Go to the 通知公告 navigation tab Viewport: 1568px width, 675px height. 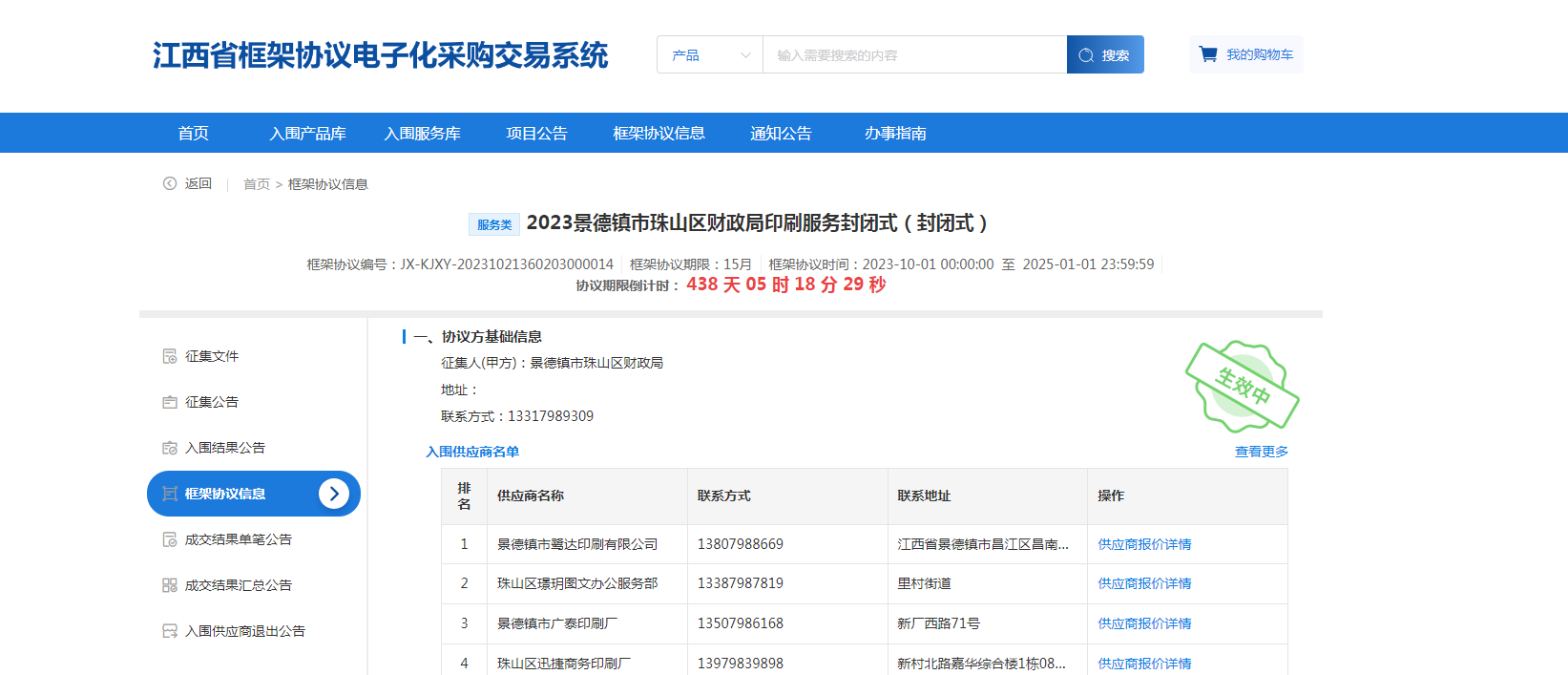coord(781,134)
